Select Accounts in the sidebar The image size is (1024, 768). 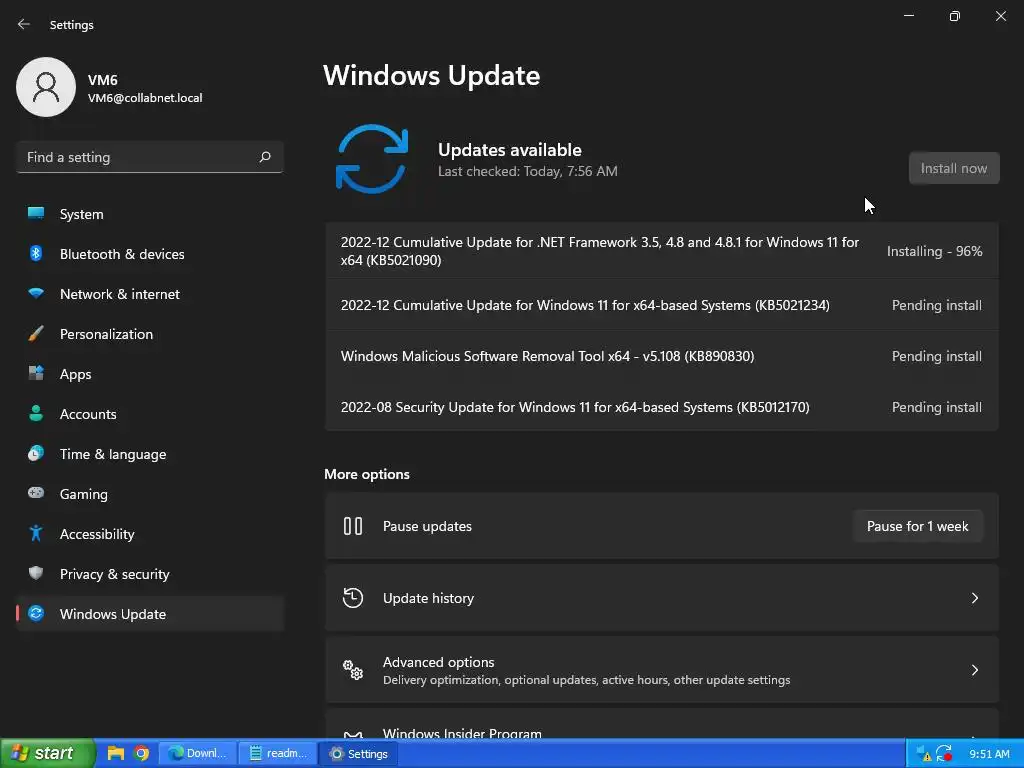(x=150, y=414)
